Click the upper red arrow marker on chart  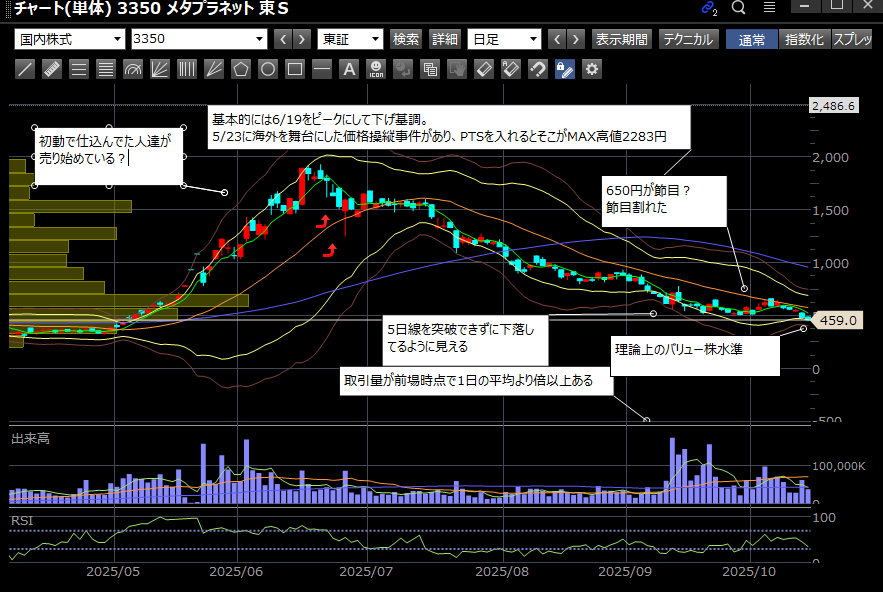coord(323,221)
